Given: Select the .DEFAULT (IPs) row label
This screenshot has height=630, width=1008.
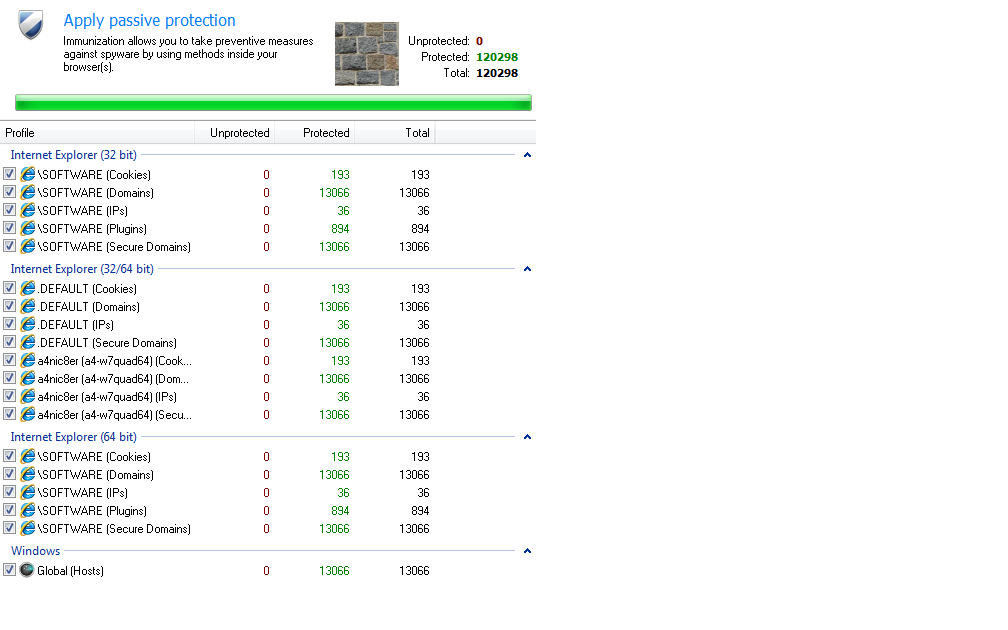Looking at the screenshot, I should [x=76, y=325].
